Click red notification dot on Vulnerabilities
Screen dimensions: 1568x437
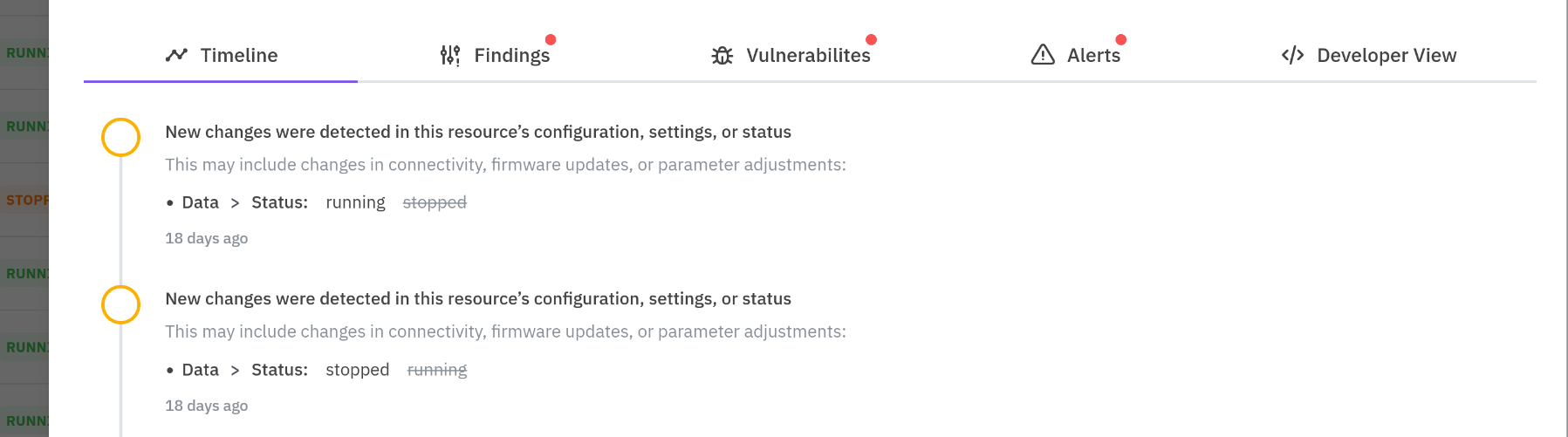click(x=871, y=39)
